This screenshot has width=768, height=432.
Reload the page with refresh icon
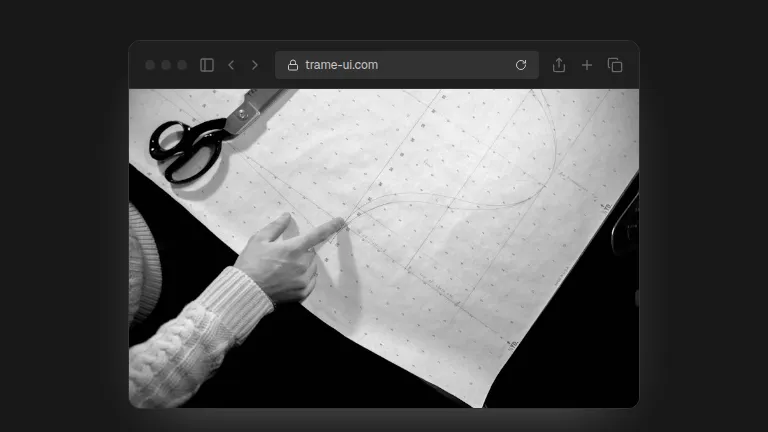point(521,65)
